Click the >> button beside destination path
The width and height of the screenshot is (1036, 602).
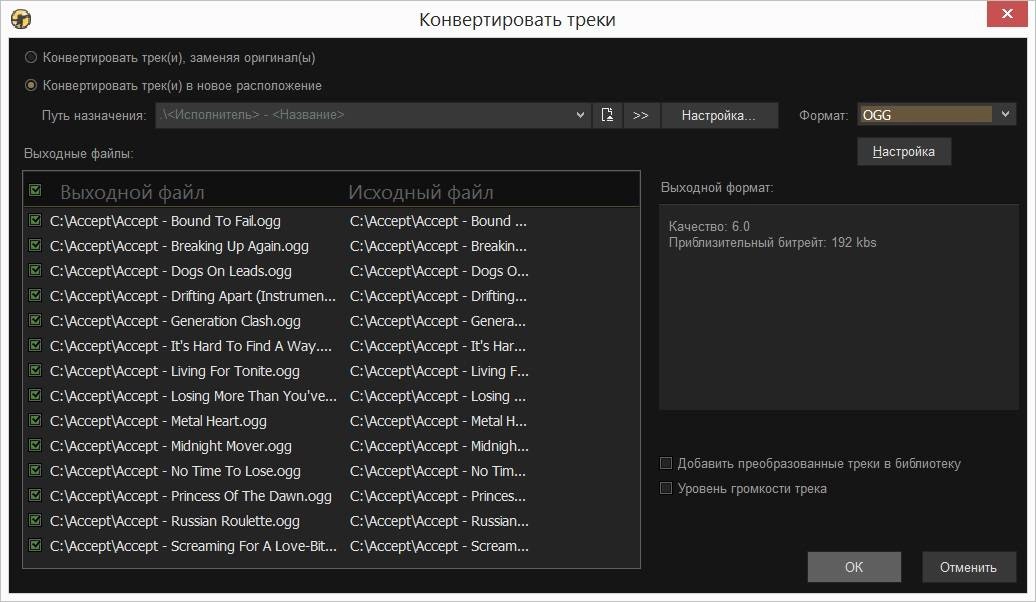(640, 115)
